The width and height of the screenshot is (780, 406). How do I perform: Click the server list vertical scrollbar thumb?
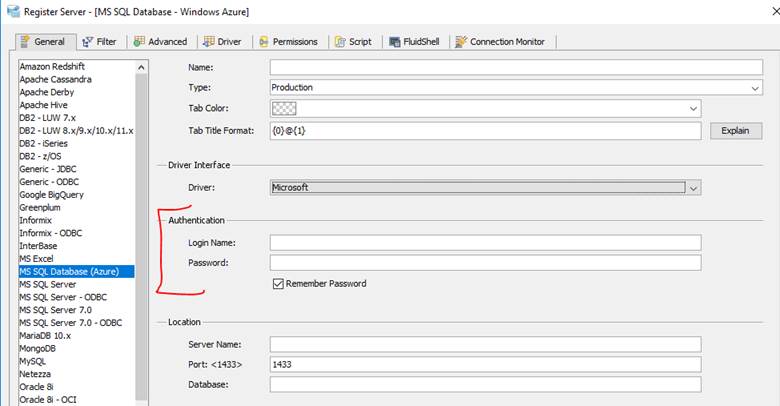(141, 236)
